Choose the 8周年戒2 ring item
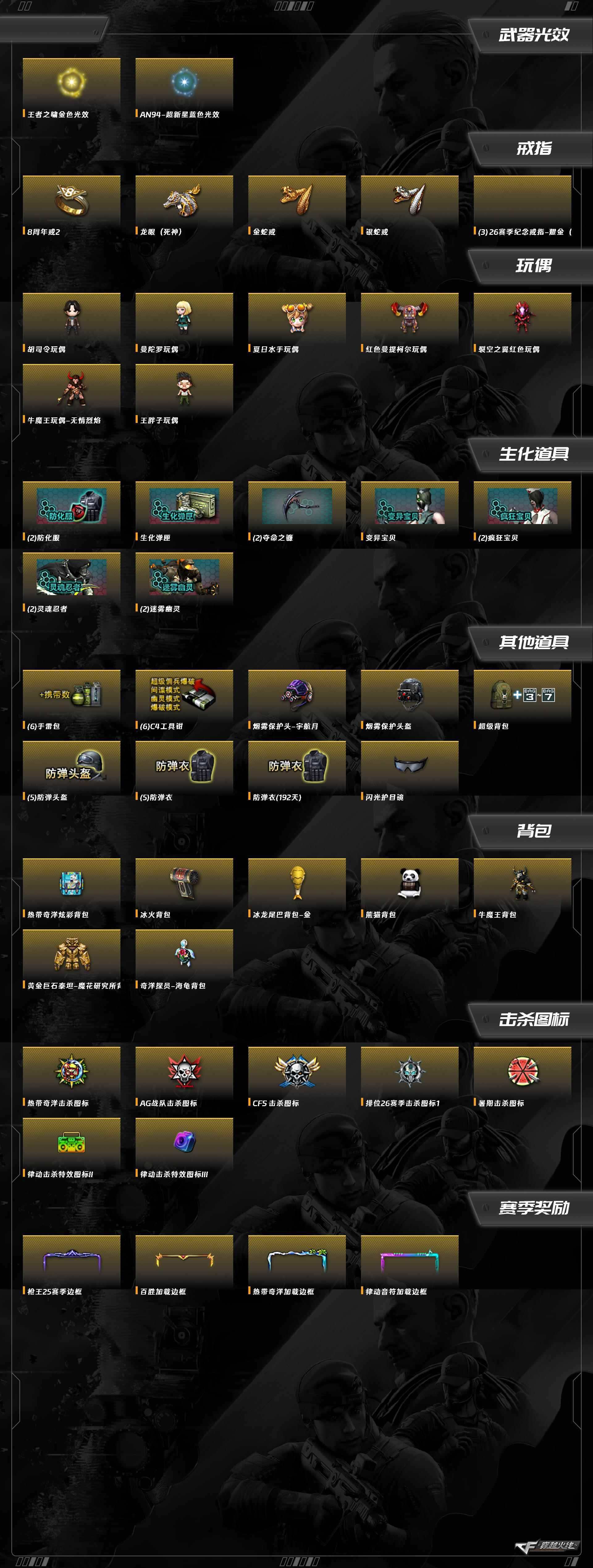 pyautogui.click(x=71, y=200)
